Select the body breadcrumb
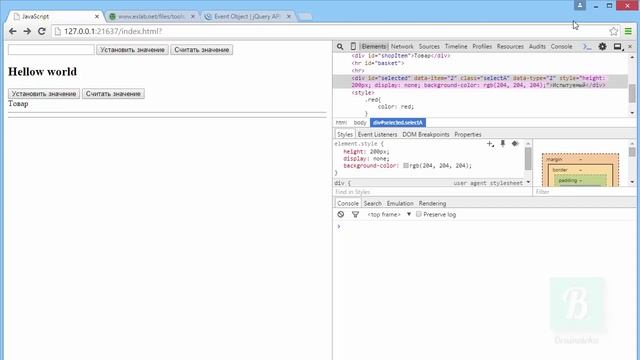Screen dimensions: 640x360 tap(360, 122)
